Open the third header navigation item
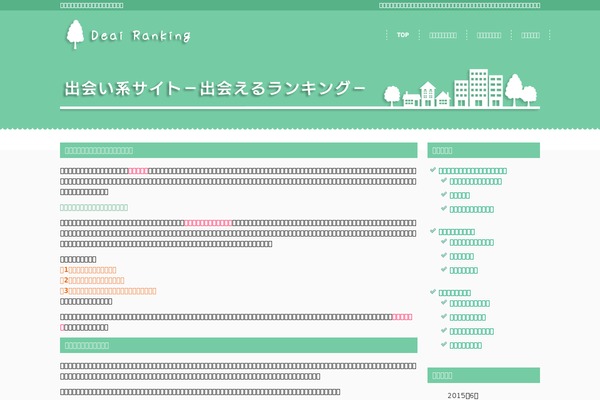This screenshot has height=400, width=600. pos(489,35)
